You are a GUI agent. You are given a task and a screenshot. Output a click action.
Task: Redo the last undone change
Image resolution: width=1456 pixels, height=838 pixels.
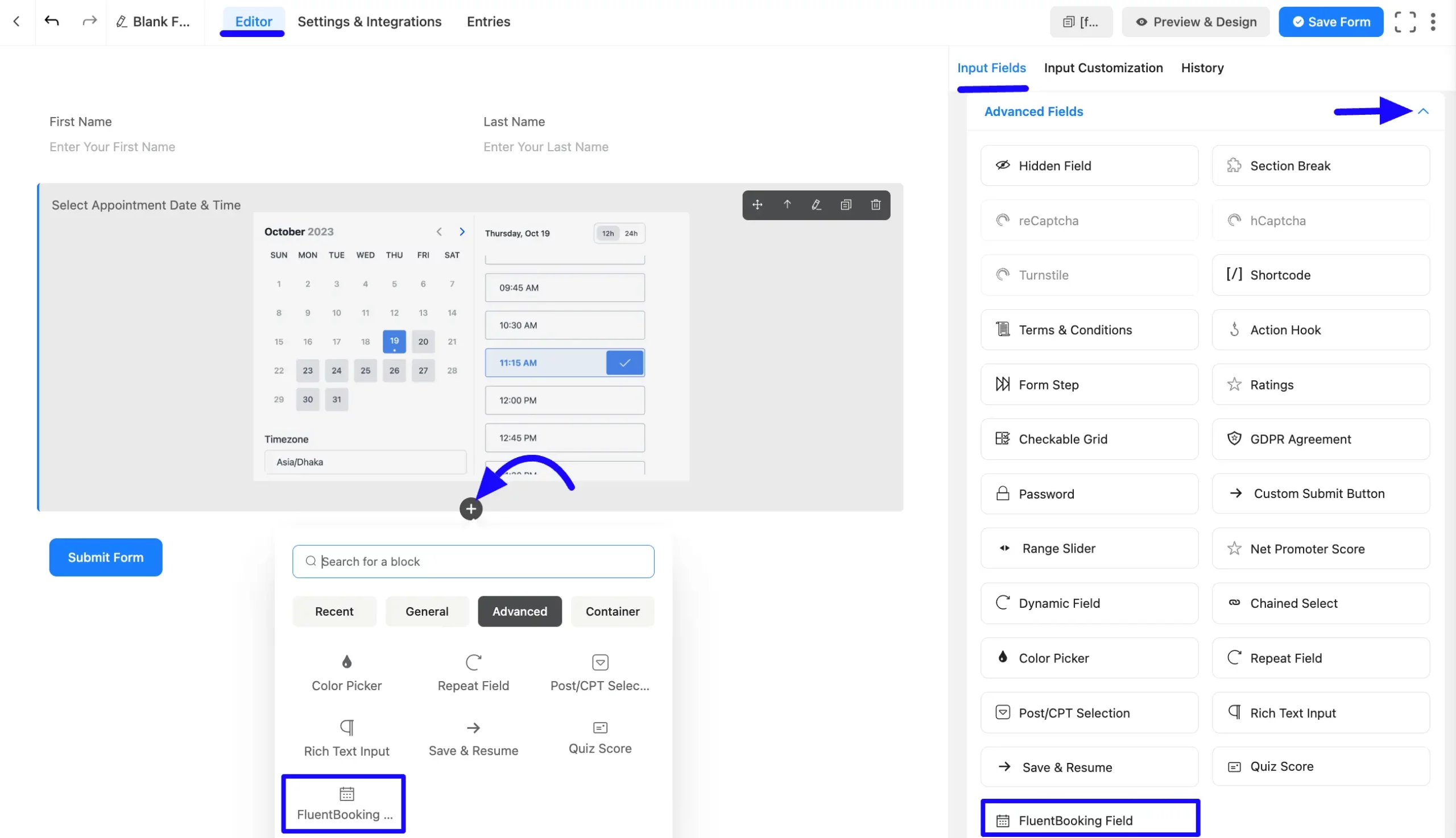coord(89,21)
